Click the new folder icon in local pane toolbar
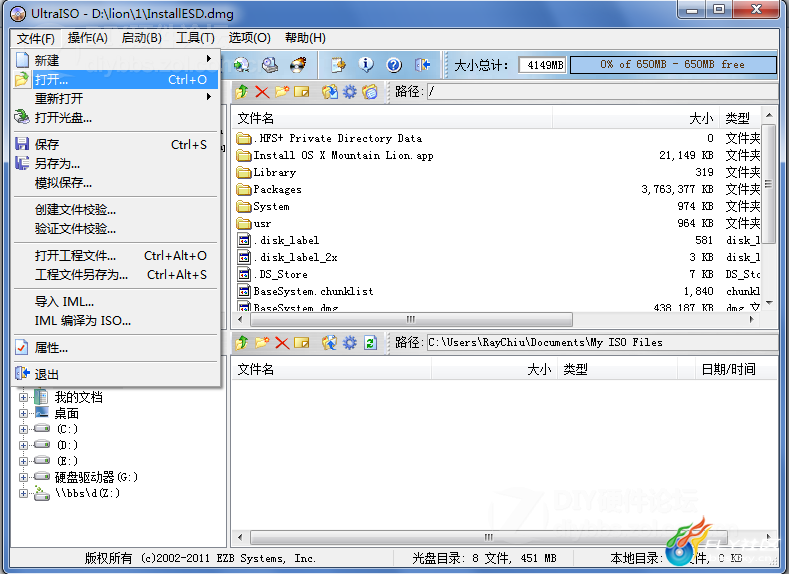This screenshot has height=574, width=789. coord(262,343)
